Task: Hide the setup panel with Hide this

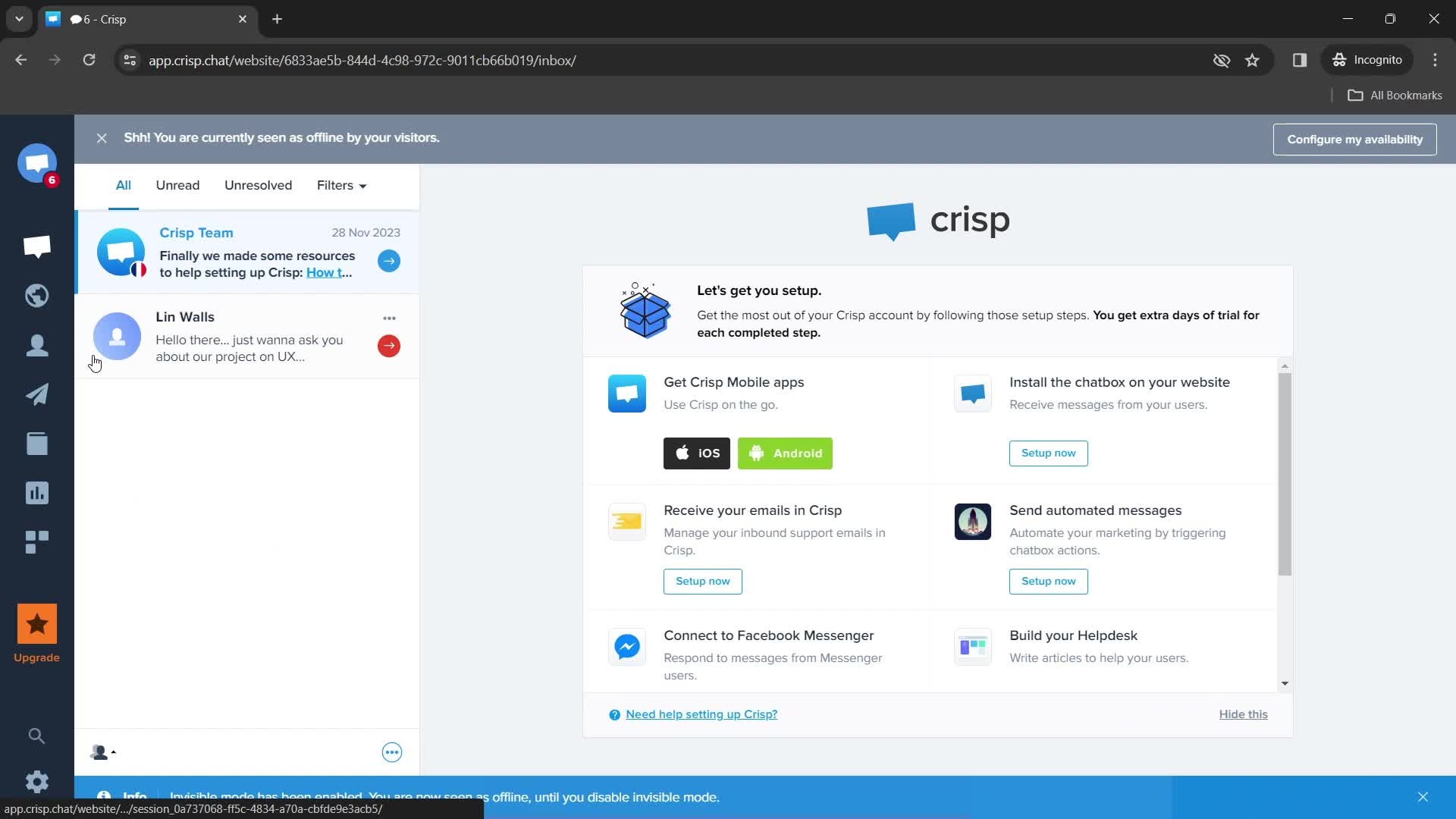Action: pos(1244,714)
